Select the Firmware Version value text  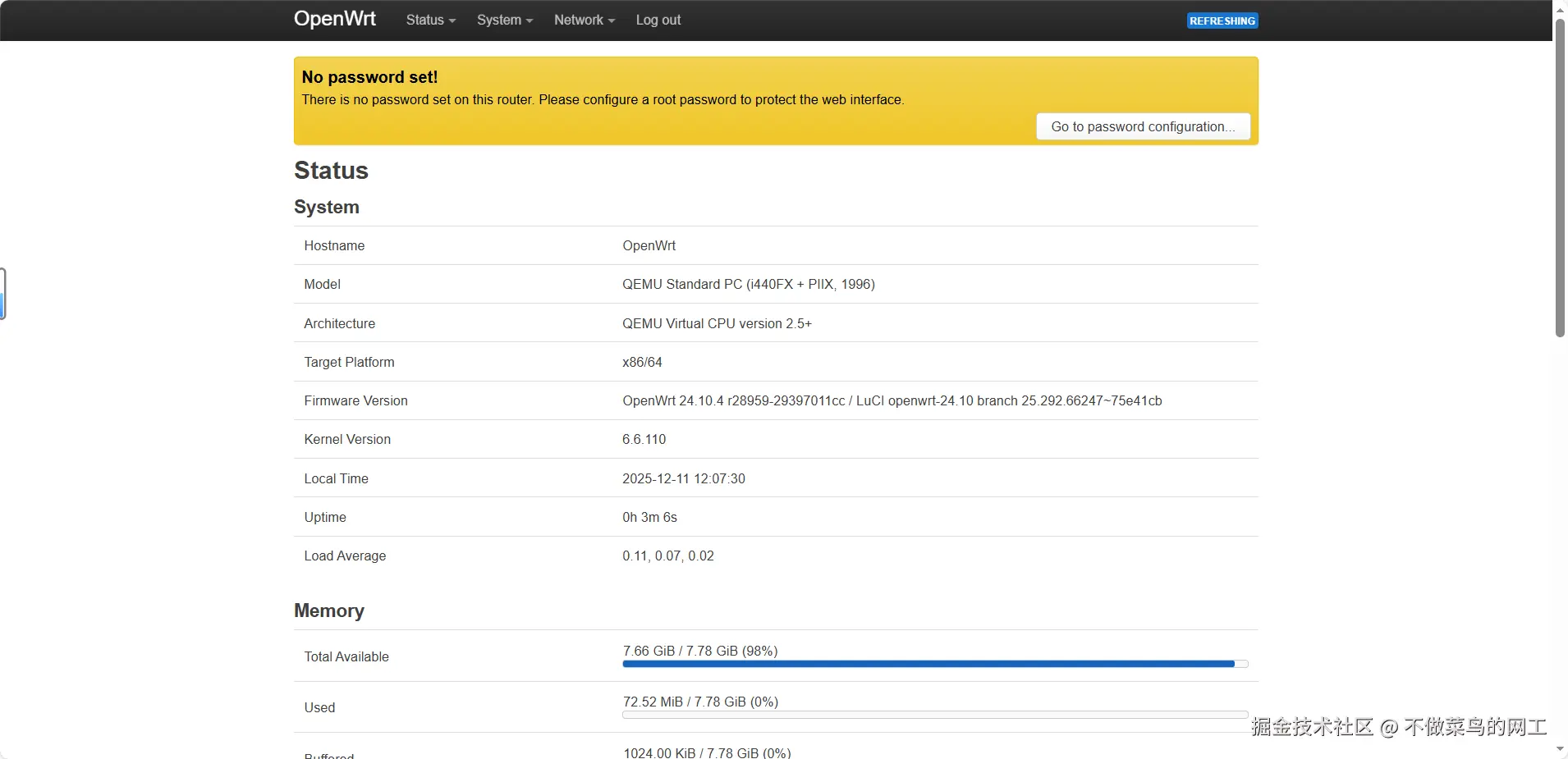(x=892, y=400)
